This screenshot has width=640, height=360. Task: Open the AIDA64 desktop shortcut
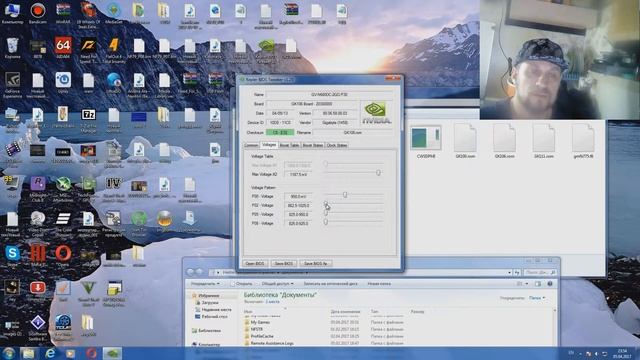tap(63, 48)
